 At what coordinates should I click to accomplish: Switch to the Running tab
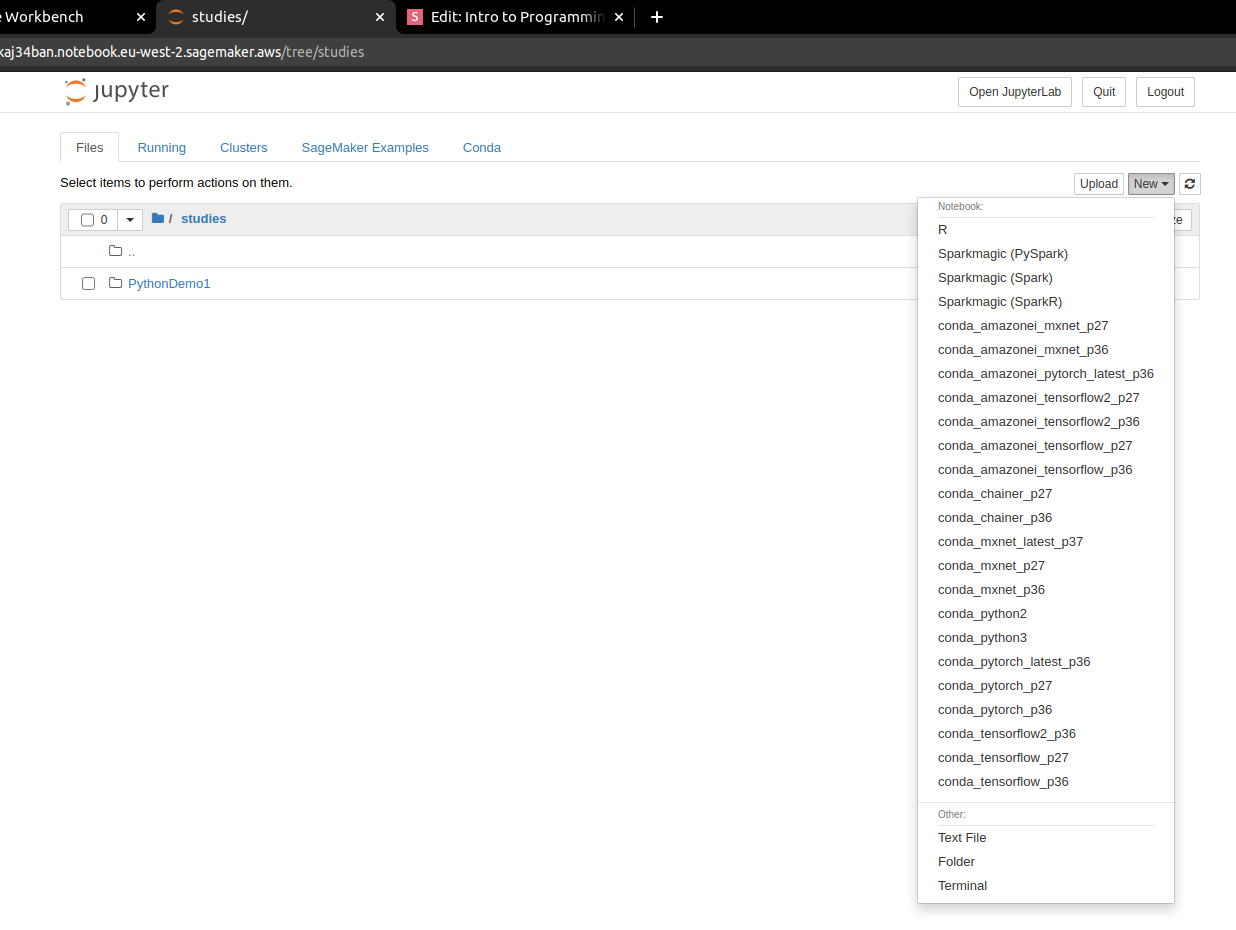click(x=162, y=147)
